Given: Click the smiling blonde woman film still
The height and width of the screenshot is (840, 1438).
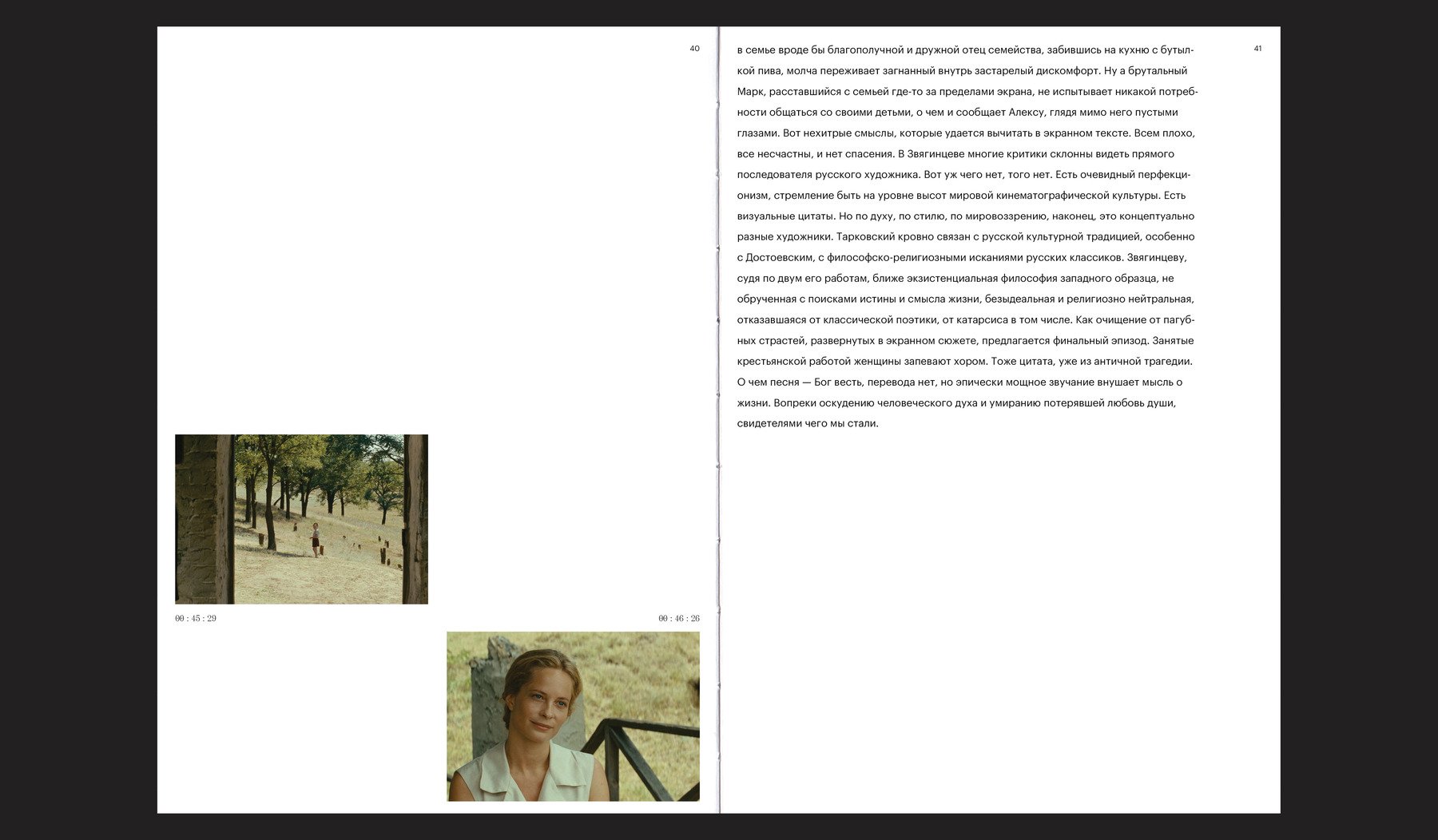Looking at the screenshot, I should [573, 716].
